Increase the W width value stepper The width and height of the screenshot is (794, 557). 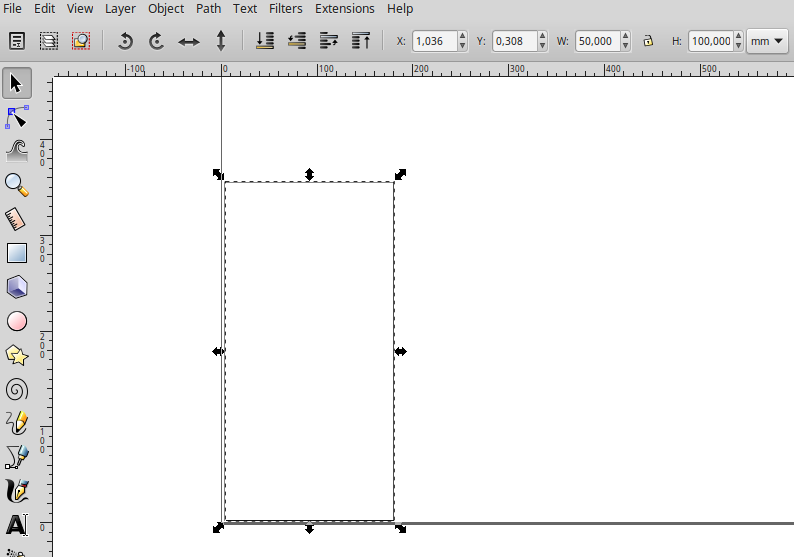point(625,37)
